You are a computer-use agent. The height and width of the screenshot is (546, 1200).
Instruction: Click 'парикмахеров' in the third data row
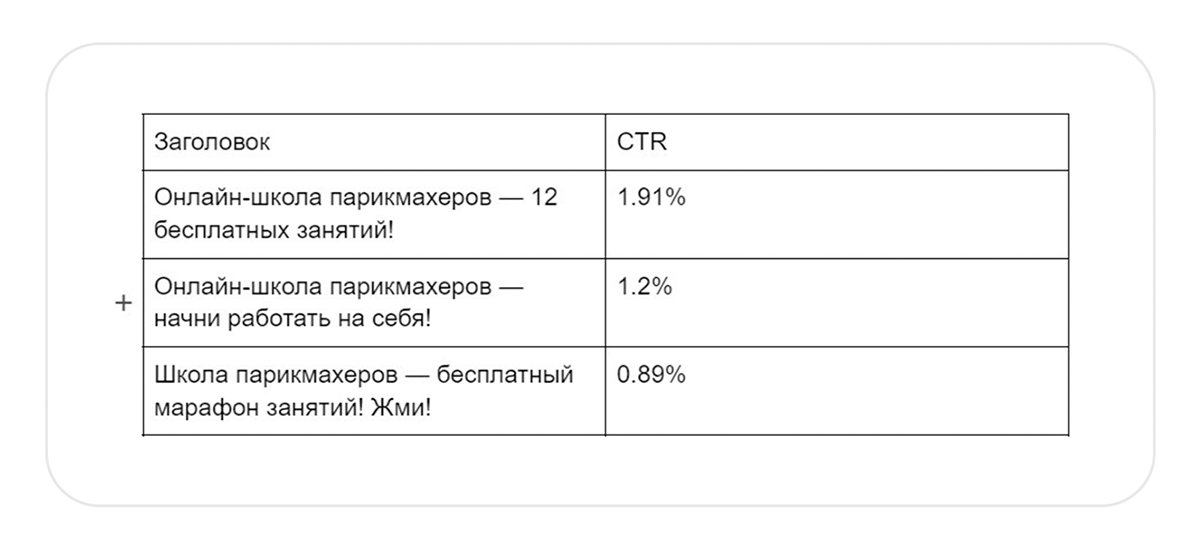(x=315, y=374)
